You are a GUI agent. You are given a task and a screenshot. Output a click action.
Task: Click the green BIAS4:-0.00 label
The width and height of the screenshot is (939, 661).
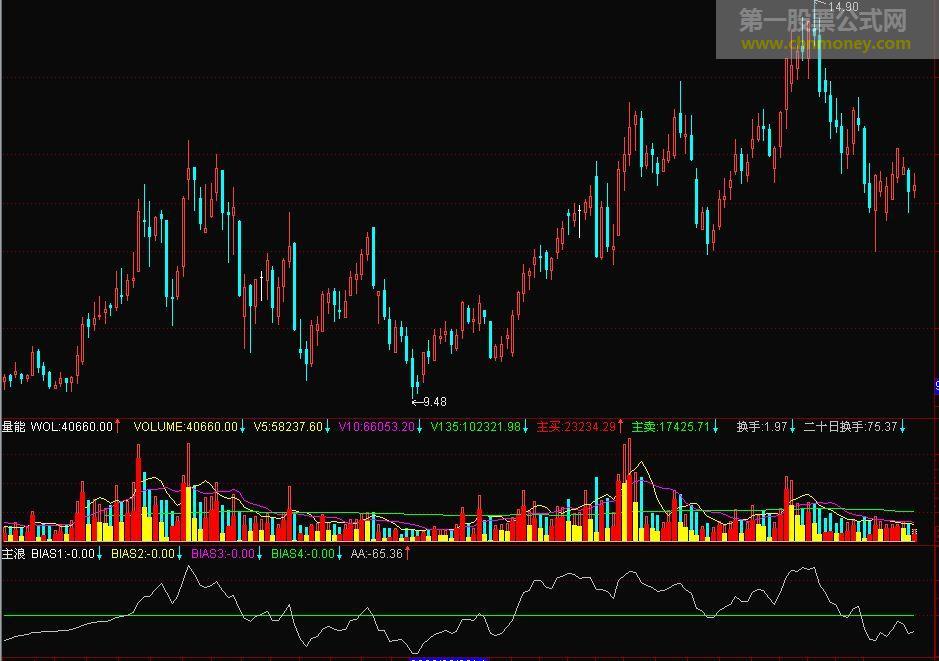pos(302,553)
